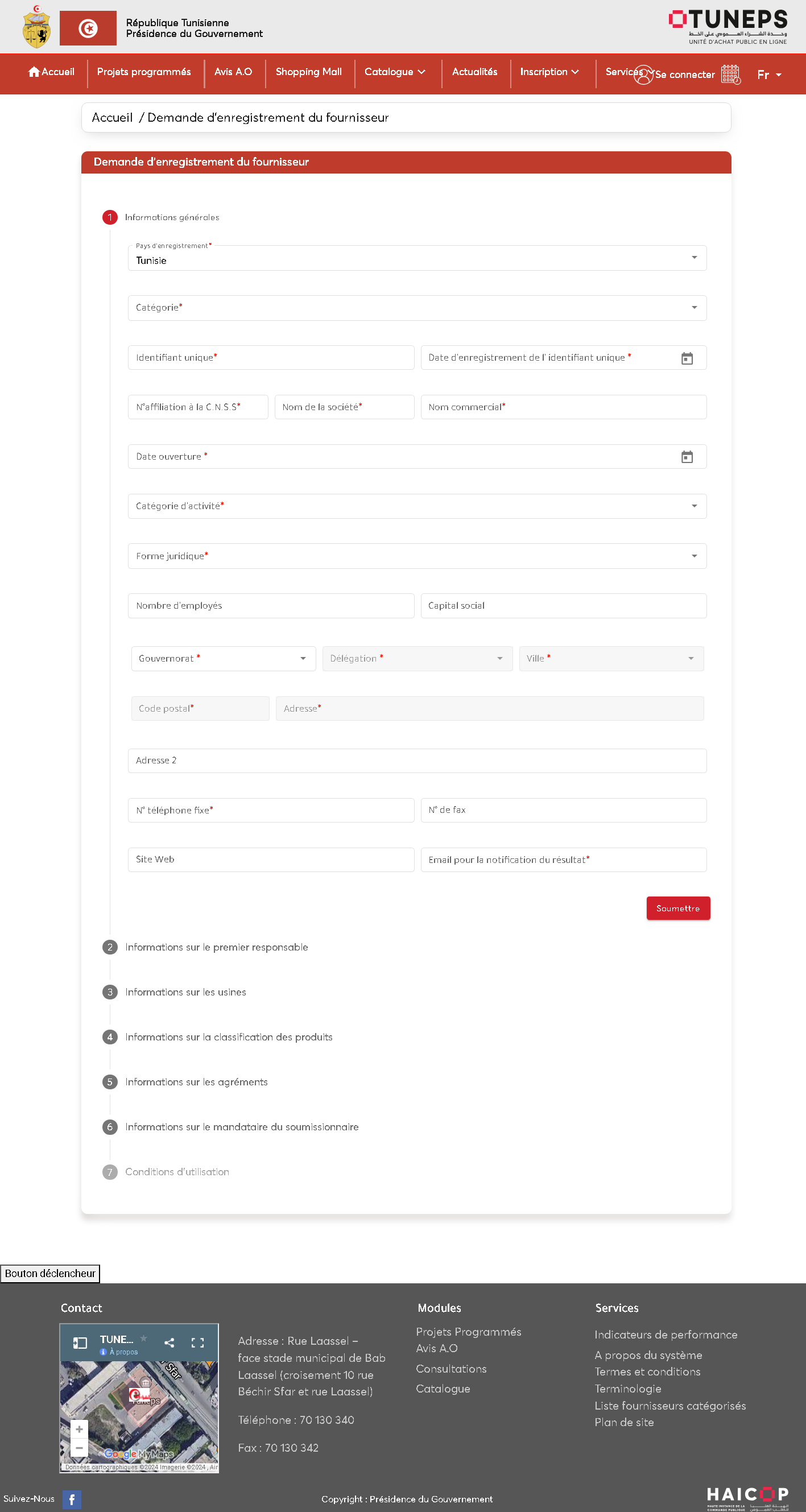The width and height of the screenshot is (806, 1512).
Task: Open calendar for identifiant unique registration date
Action: 686,358
